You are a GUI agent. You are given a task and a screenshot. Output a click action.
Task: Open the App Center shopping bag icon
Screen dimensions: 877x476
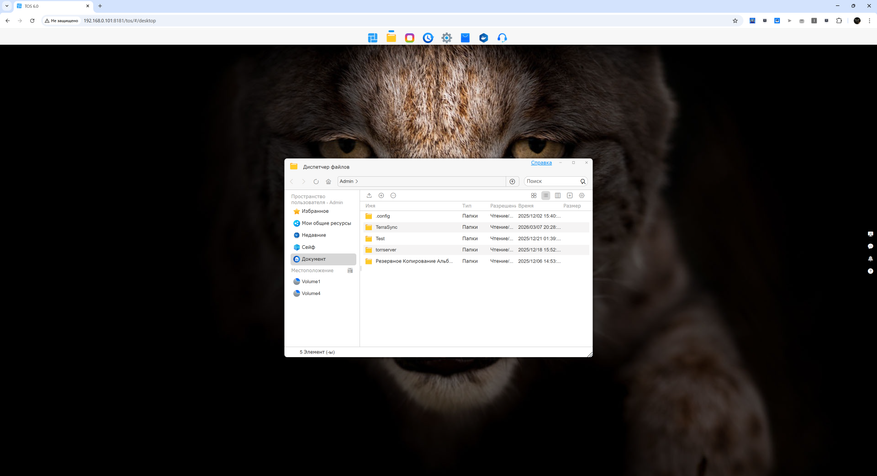(x=465, y=37)
